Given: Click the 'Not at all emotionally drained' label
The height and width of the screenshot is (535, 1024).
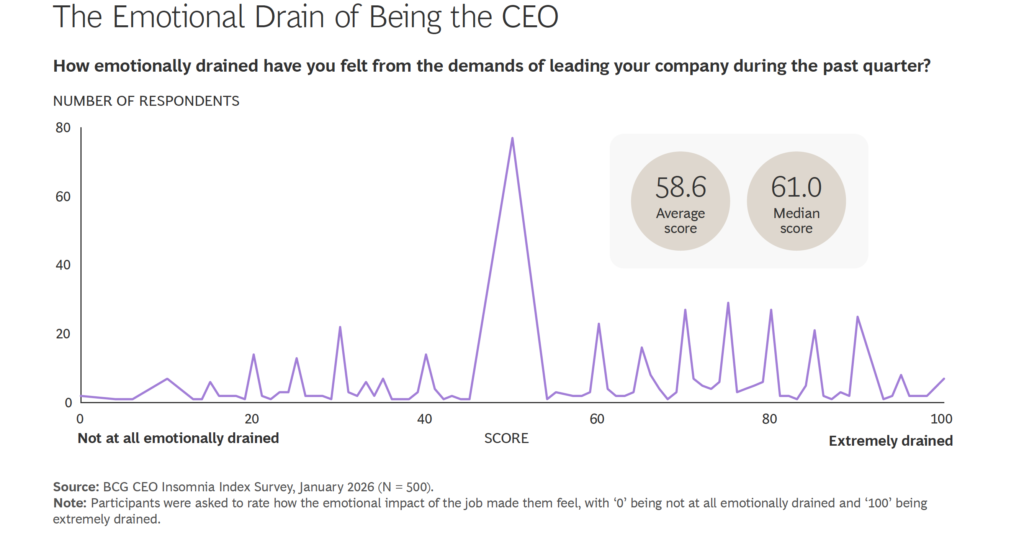Looking at the screenshot, I should coord(178,438).
